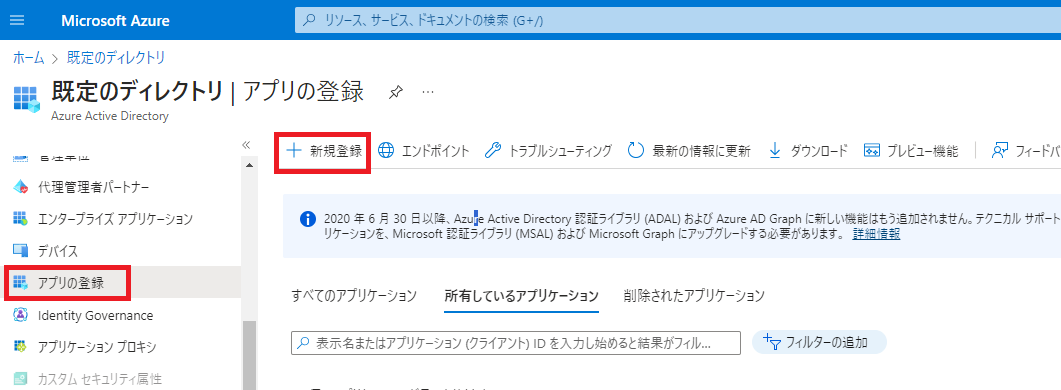Click the magnifier icon in filter box
This screenshot has height=390, width=1061.
(304, 343)
